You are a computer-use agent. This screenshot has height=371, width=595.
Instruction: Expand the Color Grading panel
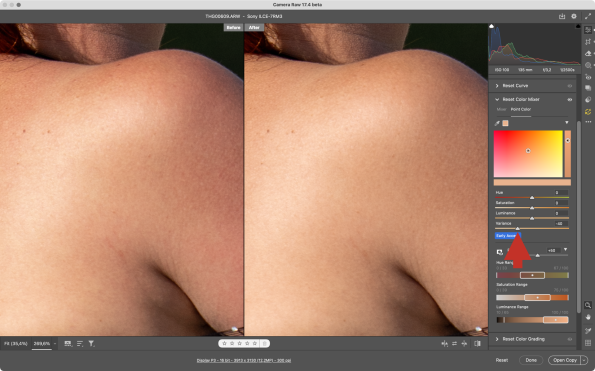pyautogui.click(x=497, y=339)
